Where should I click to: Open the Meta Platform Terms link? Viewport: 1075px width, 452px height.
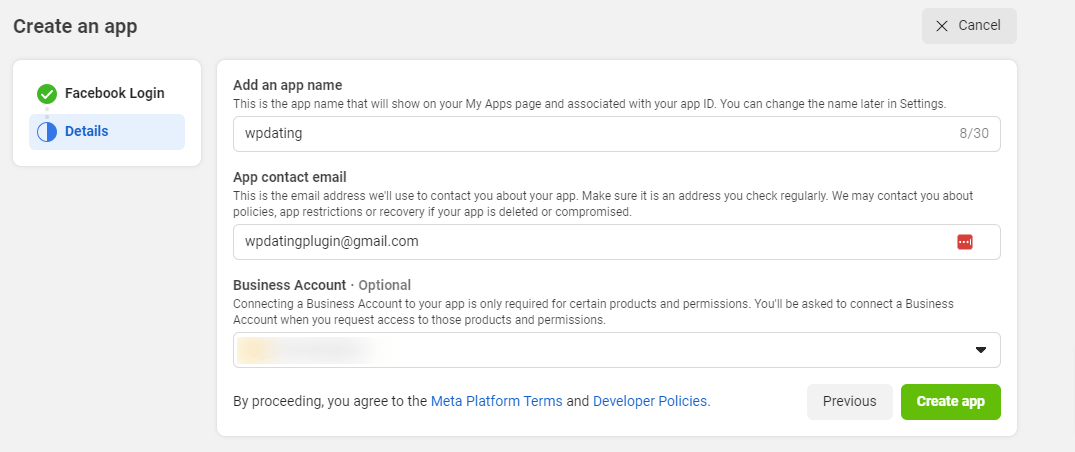point(496,401)
